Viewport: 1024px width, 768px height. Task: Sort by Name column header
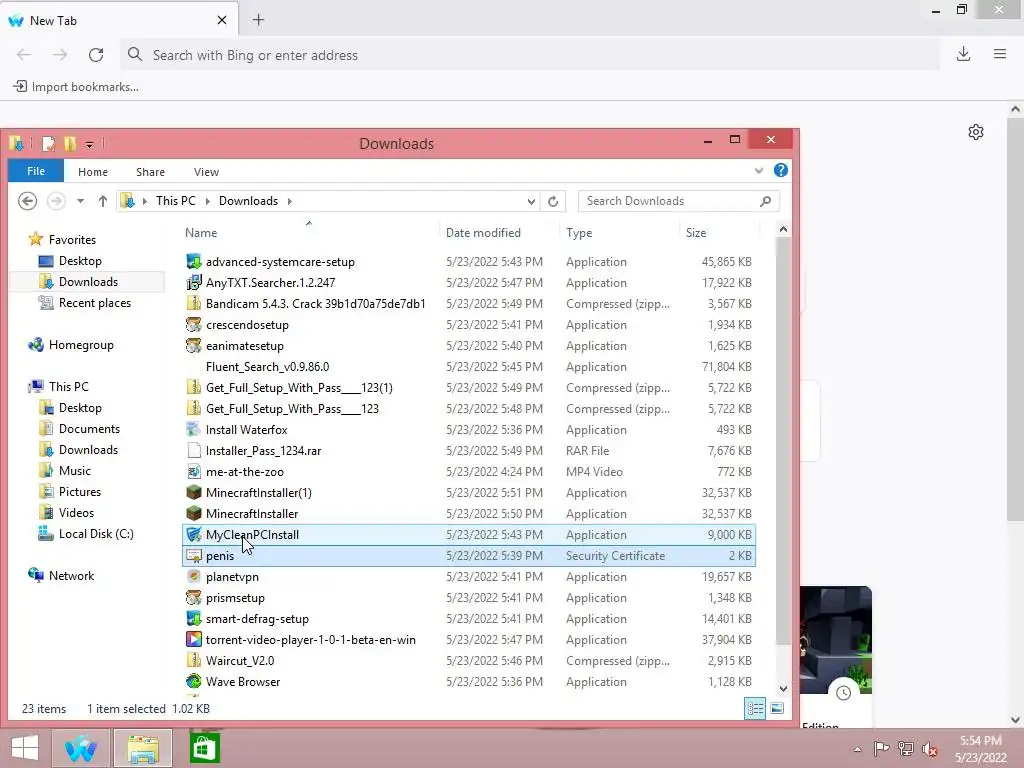click(201, 232)
